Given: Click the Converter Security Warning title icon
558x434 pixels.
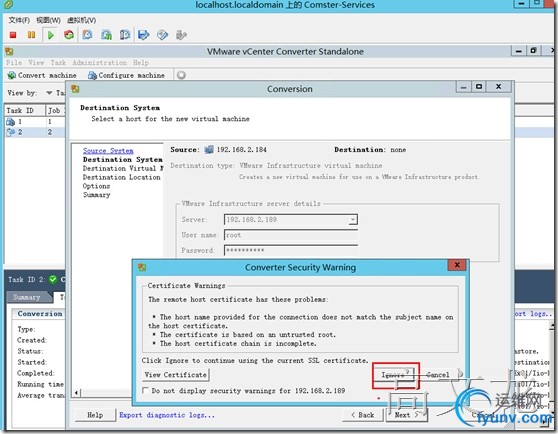Looking at the screenshot, I should coord(142,267).
